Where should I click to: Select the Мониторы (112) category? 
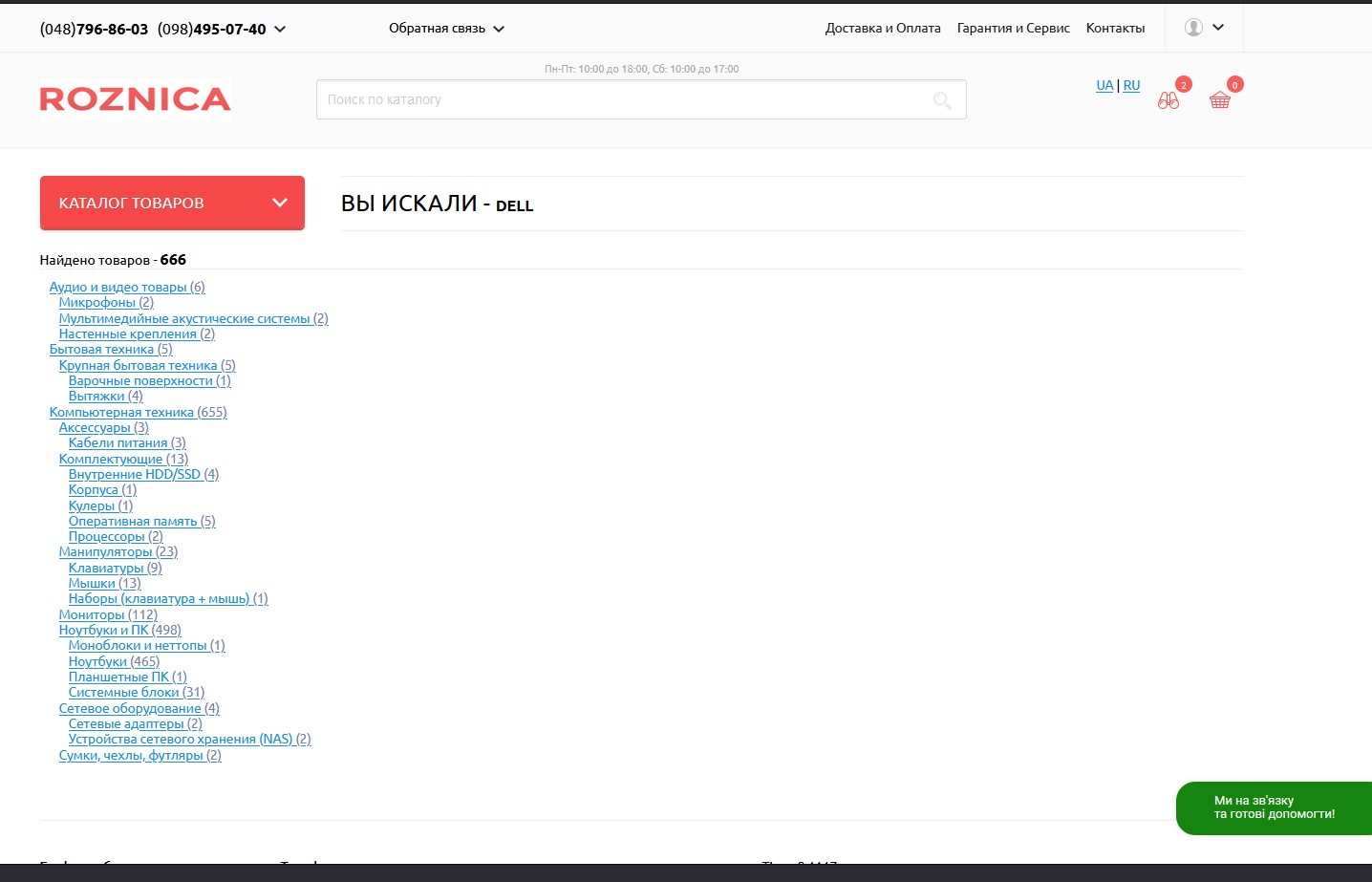(x=108, y=614)
